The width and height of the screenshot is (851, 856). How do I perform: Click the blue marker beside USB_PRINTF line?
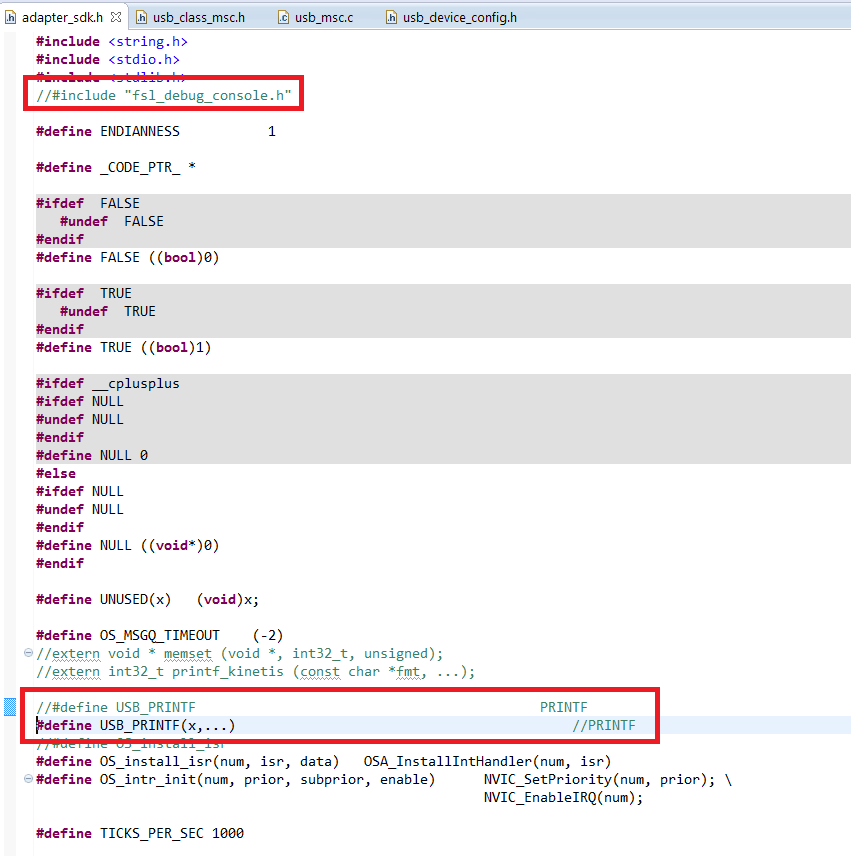pyautogui.click(x=10, y=706)
